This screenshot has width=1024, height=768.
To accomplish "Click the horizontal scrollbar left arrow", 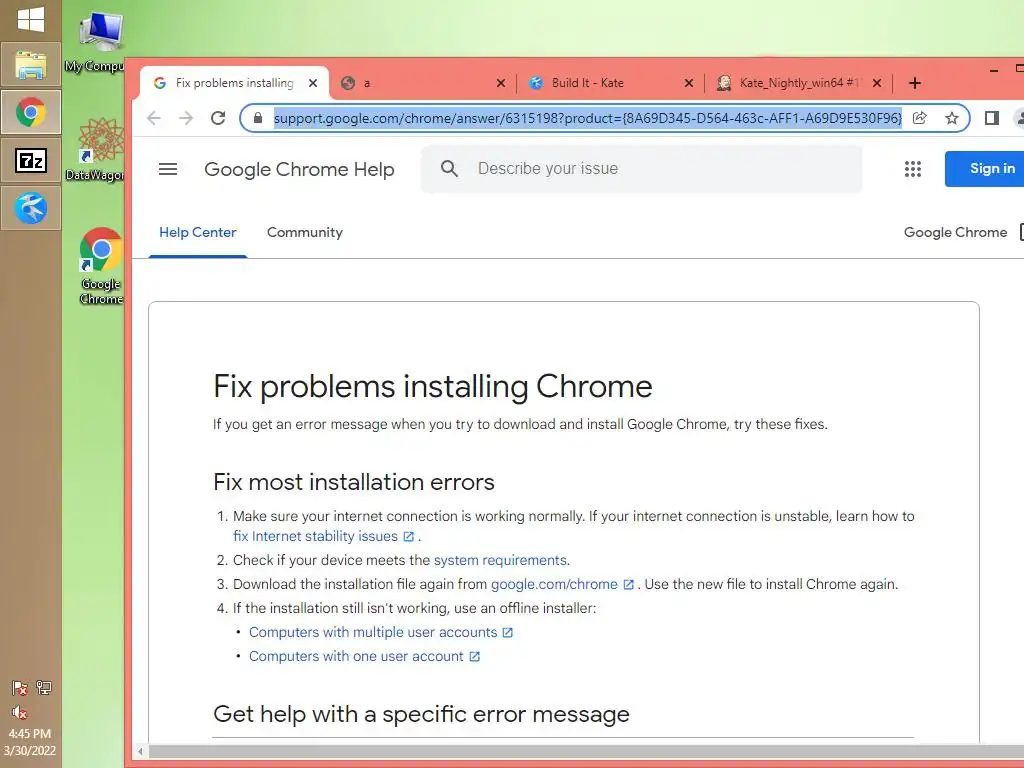I will [x=140, y=751].
